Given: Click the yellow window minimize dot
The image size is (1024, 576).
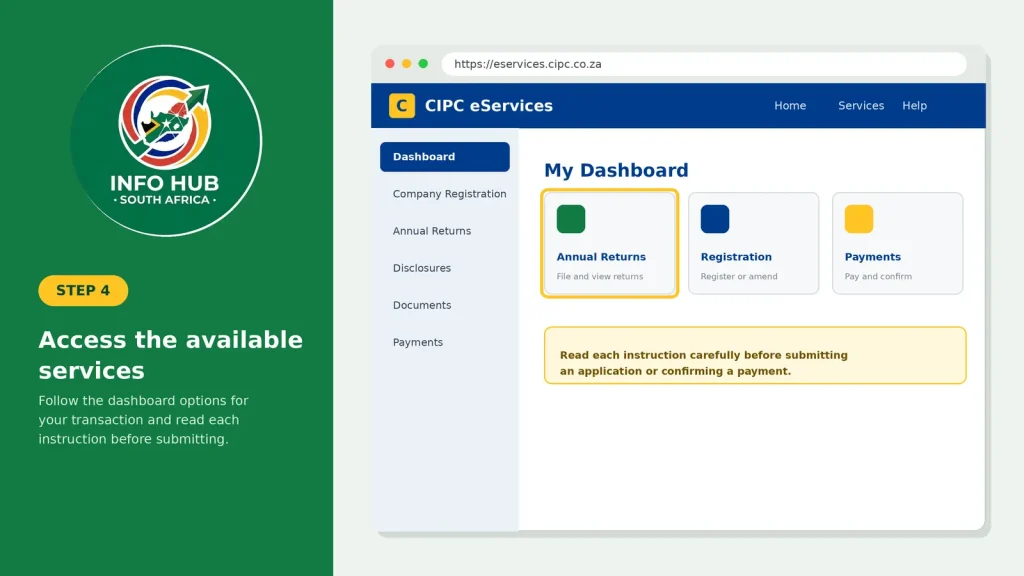Looking at the screenshot, I should pyautogui.click(x=406, y=63).
